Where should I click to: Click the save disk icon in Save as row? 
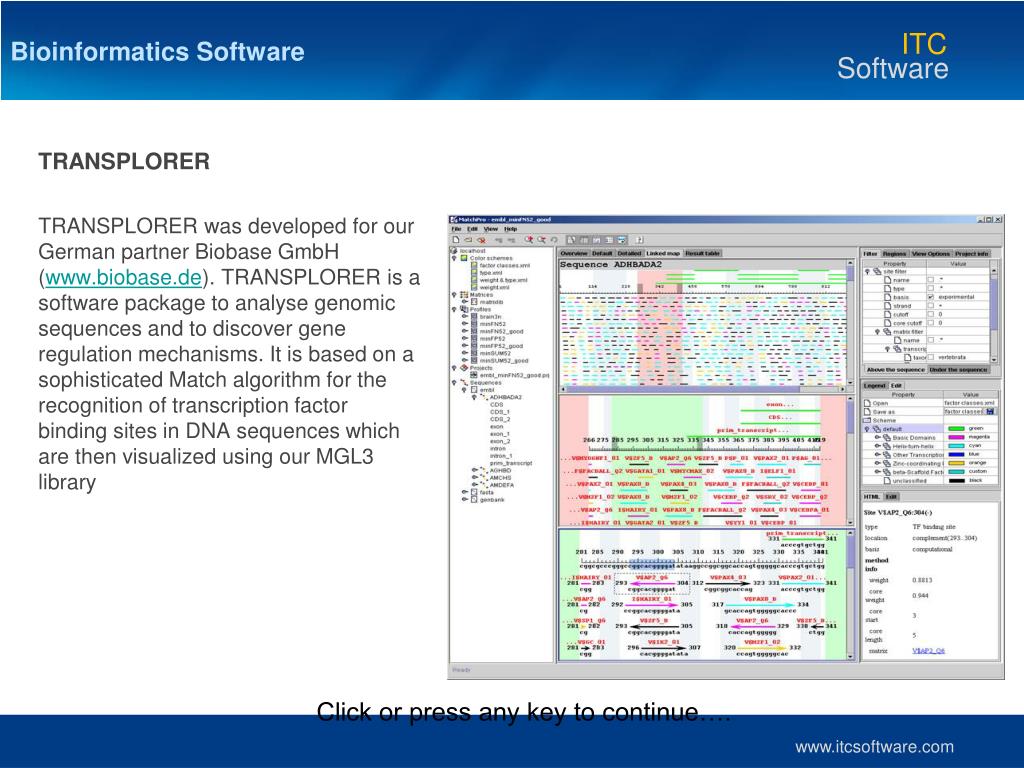tap(990, 411)
